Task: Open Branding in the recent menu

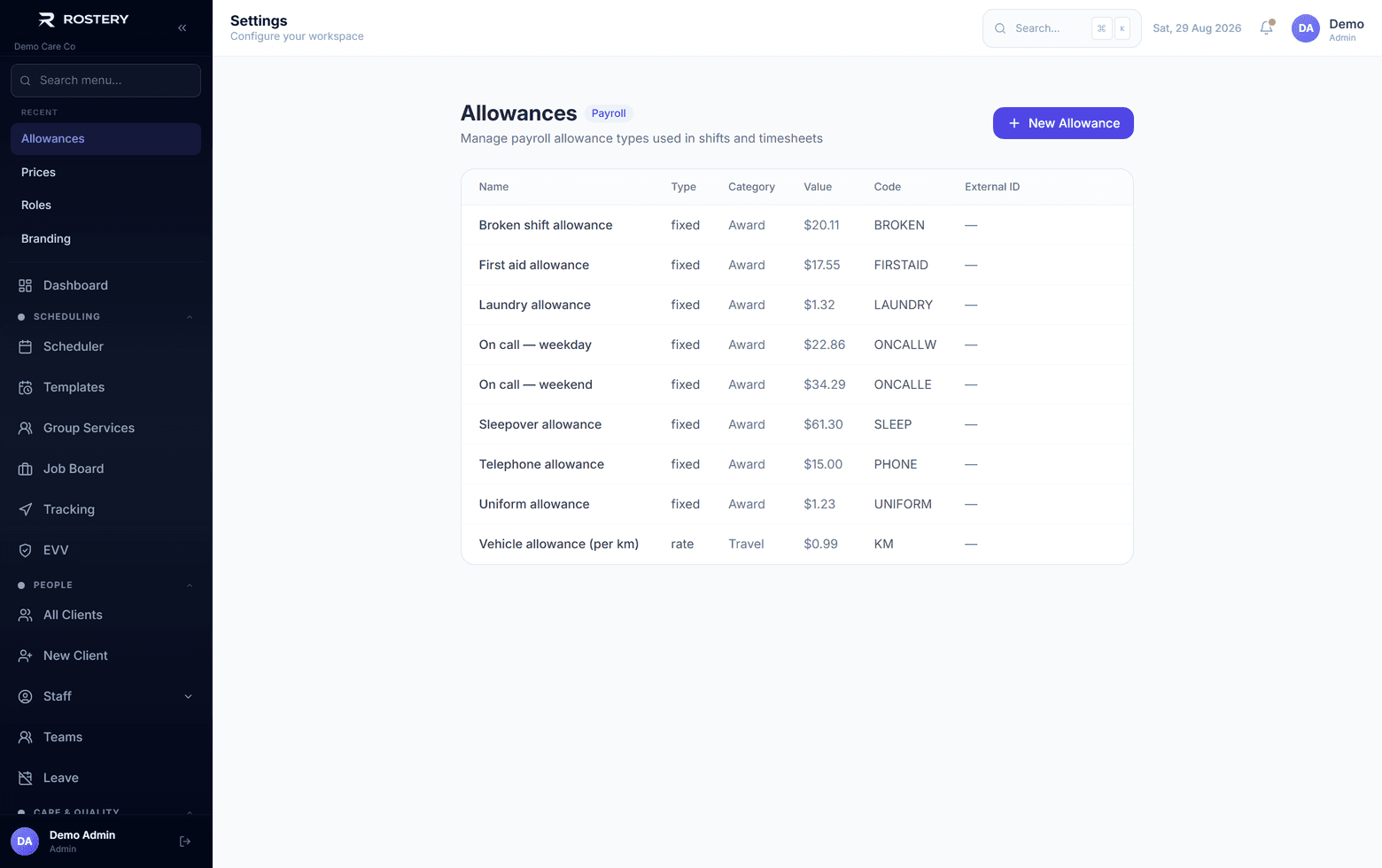Action: point(105,238)
